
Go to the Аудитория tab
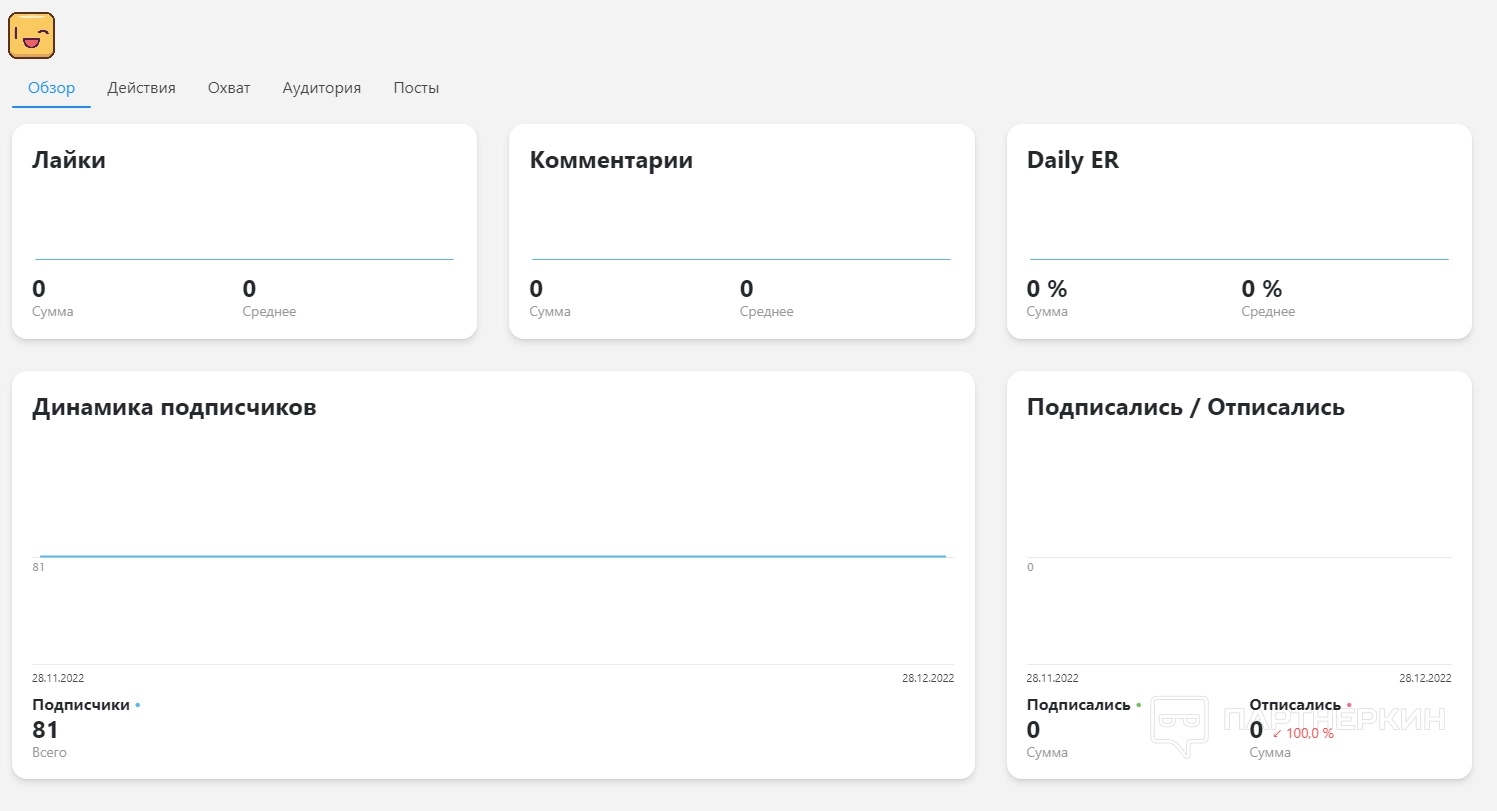coord(321,88)
